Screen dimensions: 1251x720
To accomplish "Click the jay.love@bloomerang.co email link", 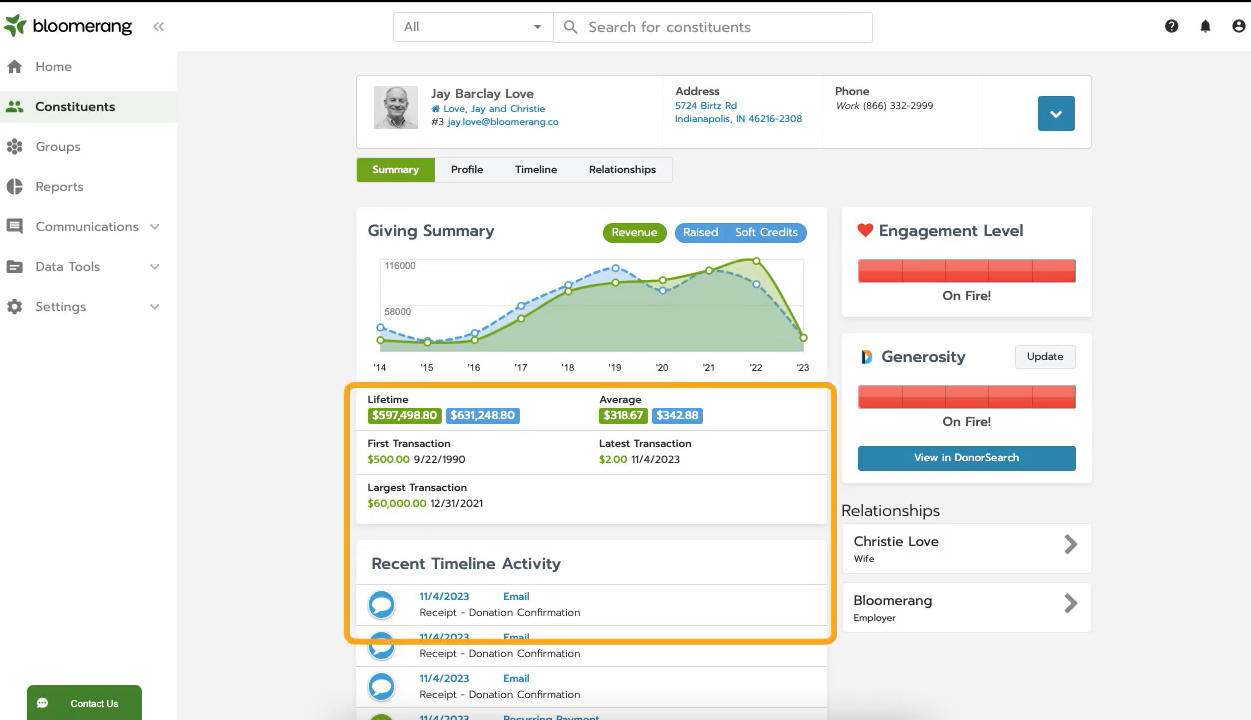I will click(503, 122).
